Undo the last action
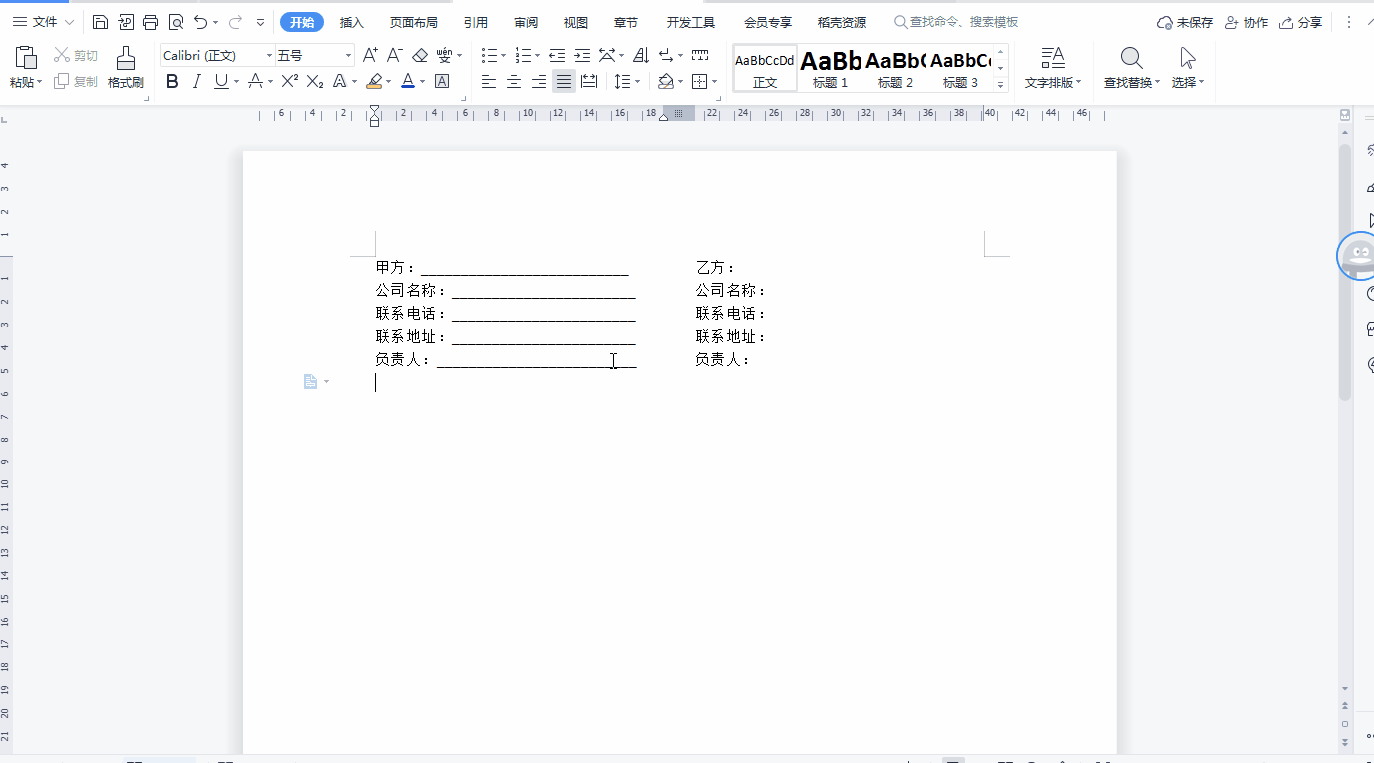Screen dimensions: 1374x763 (201, 22)
